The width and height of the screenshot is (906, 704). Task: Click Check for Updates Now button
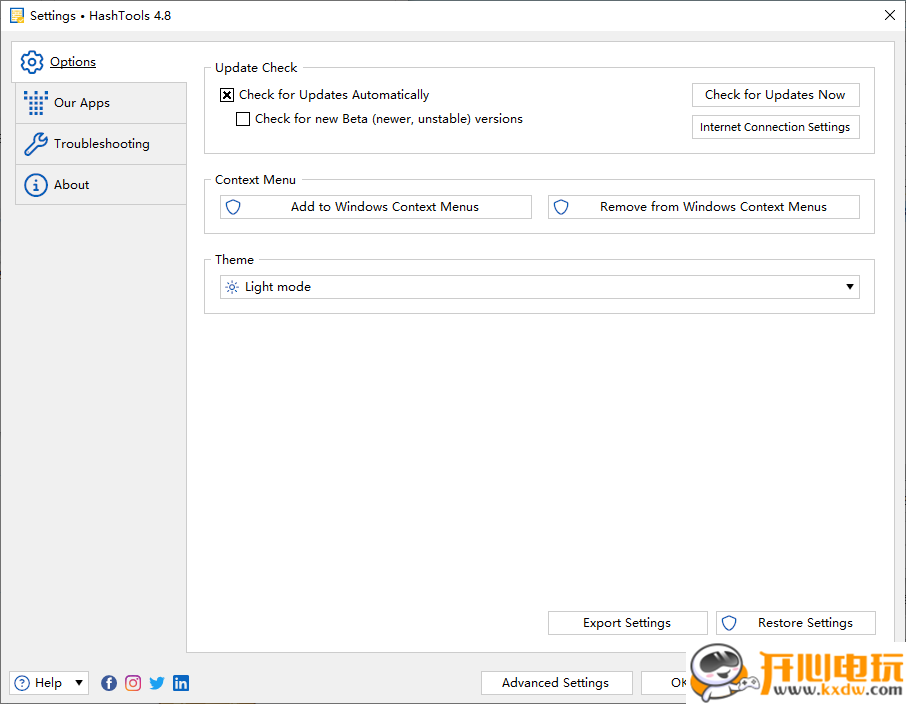(775, 95)
